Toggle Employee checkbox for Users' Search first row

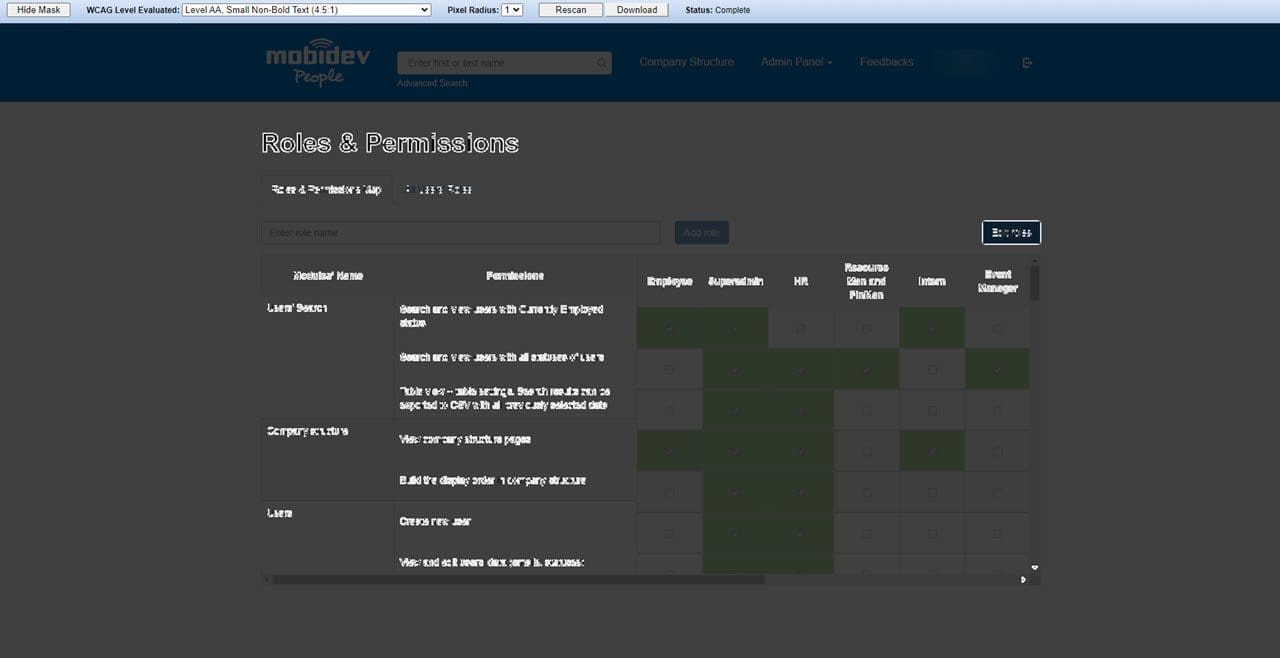click(x=669, y=328)
